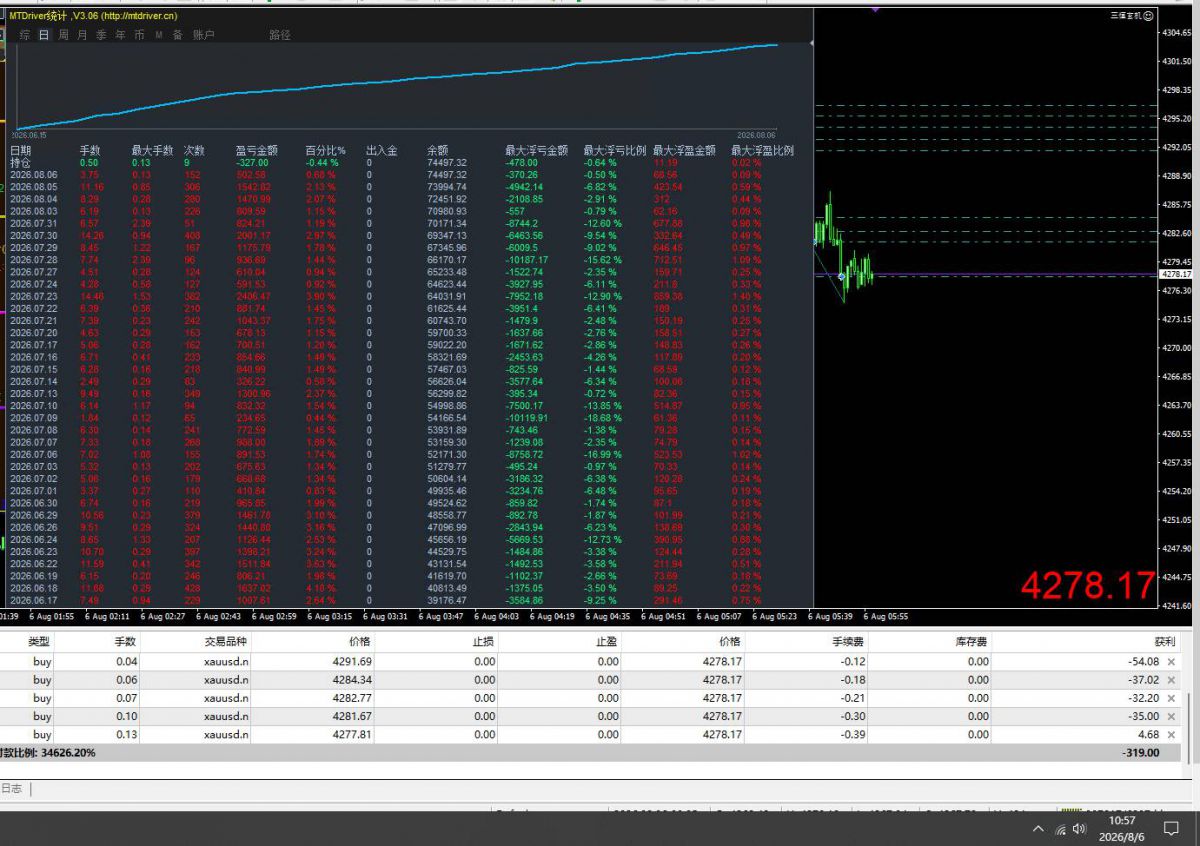Open the notification center icon
Viewport: 1200px width, 846px height.
(1171, 829)
